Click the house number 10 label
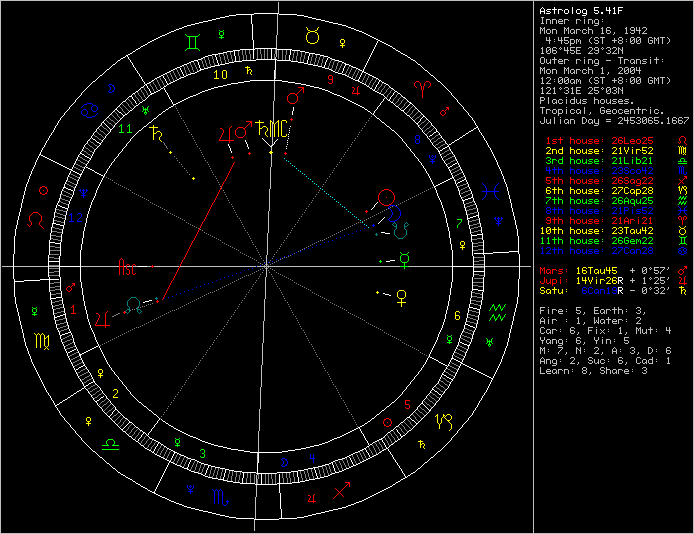 221,74
